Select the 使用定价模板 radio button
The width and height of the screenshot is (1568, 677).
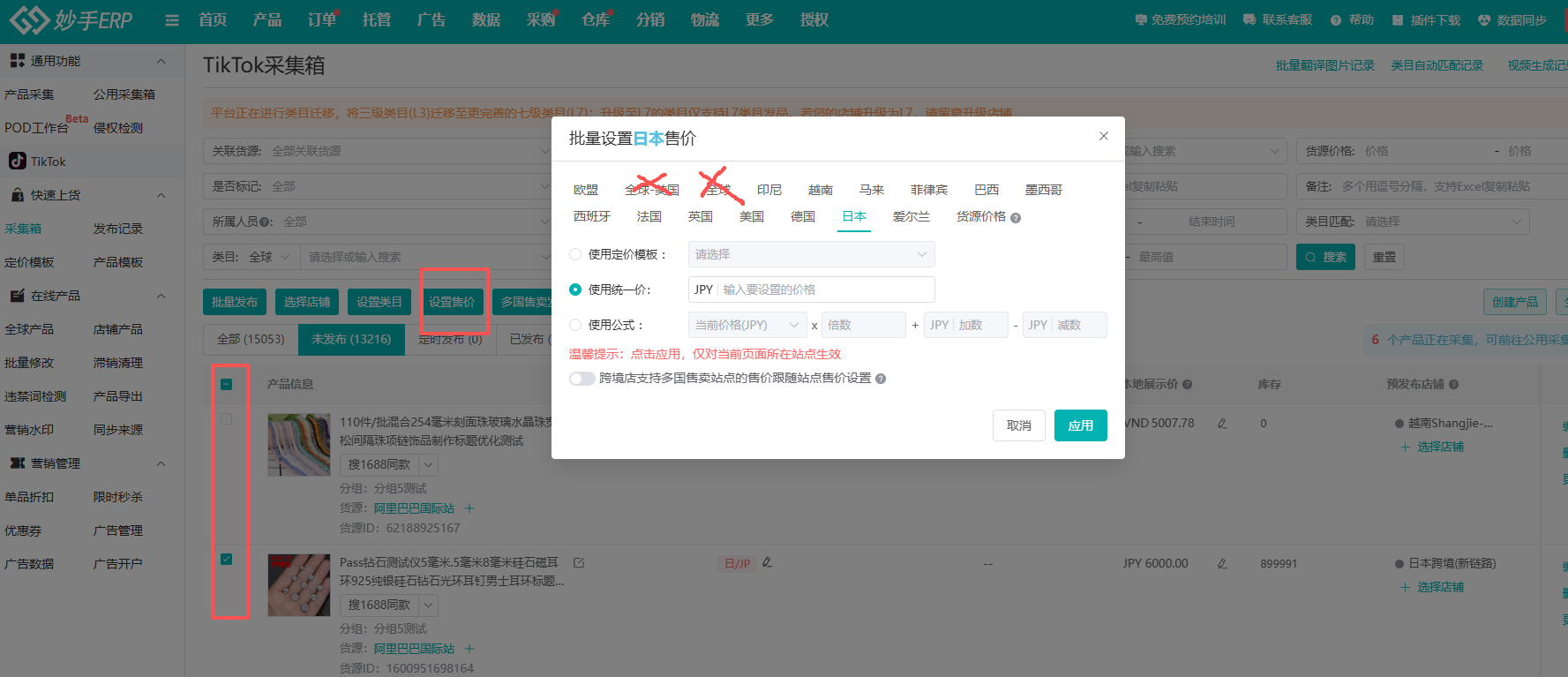tap(575, 254)
